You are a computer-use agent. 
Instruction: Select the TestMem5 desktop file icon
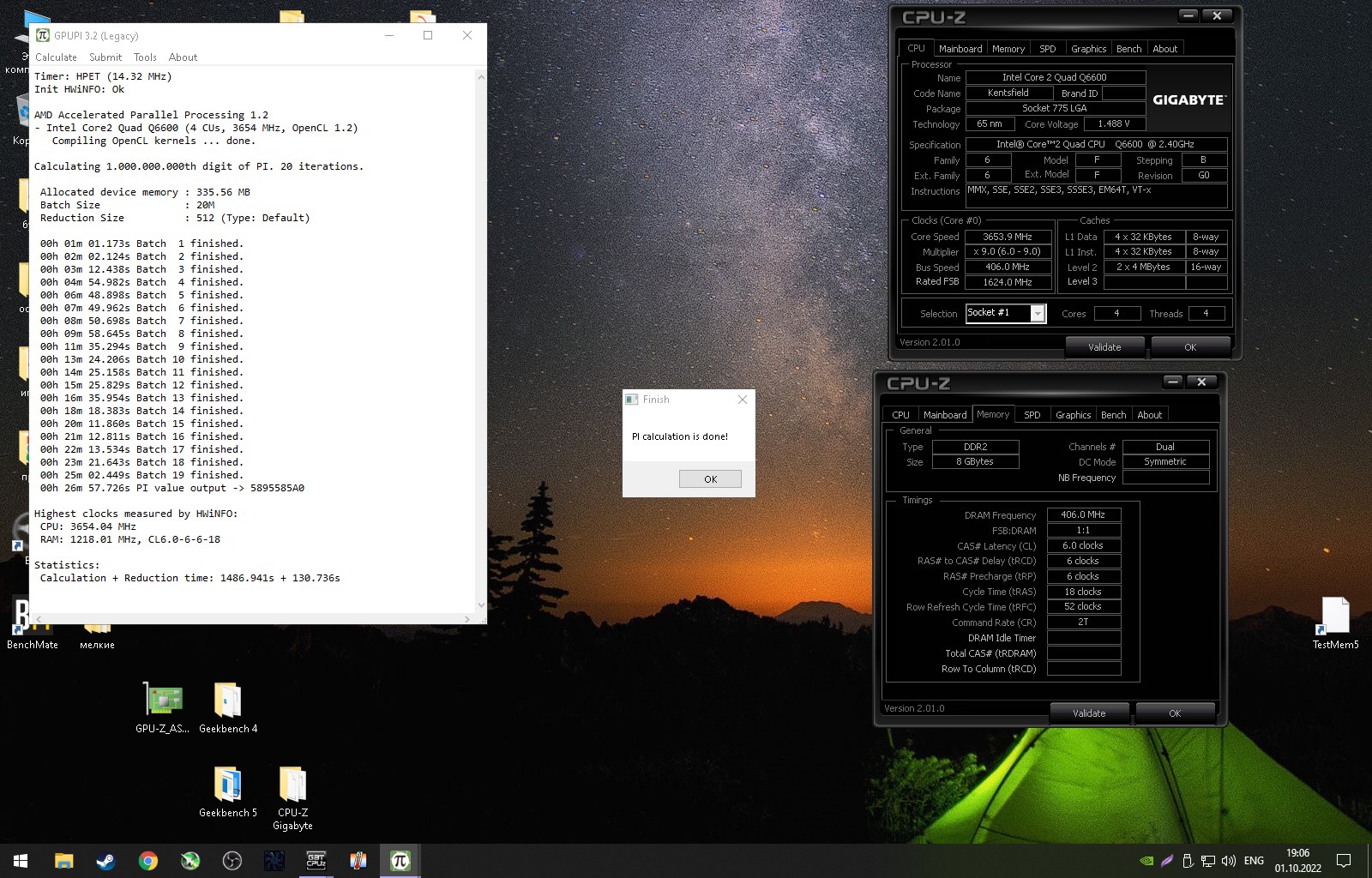[x=1335, y=622]
